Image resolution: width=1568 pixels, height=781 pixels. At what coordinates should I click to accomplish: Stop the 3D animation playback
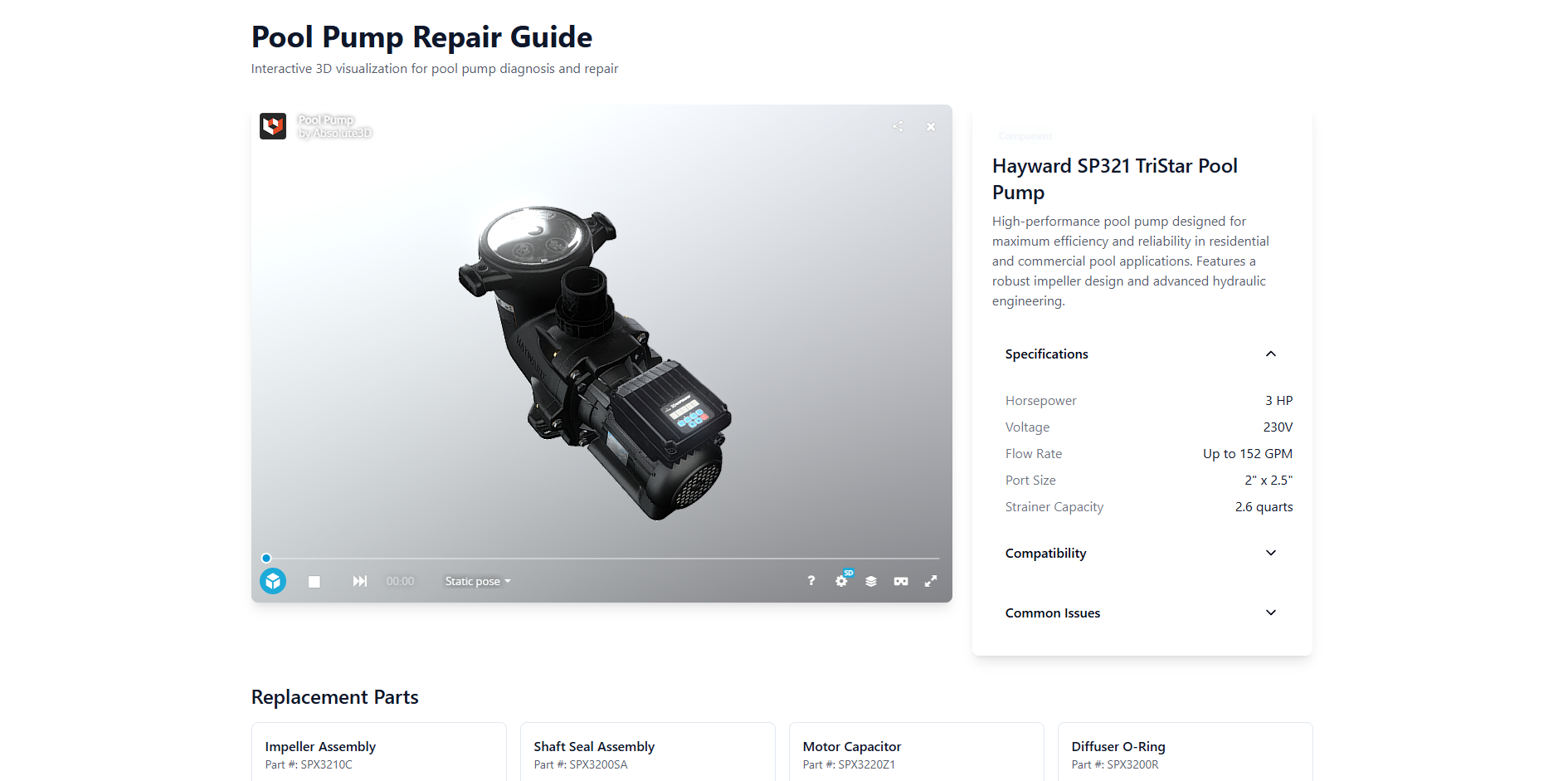pyautogui.click(x=314, y=582)
